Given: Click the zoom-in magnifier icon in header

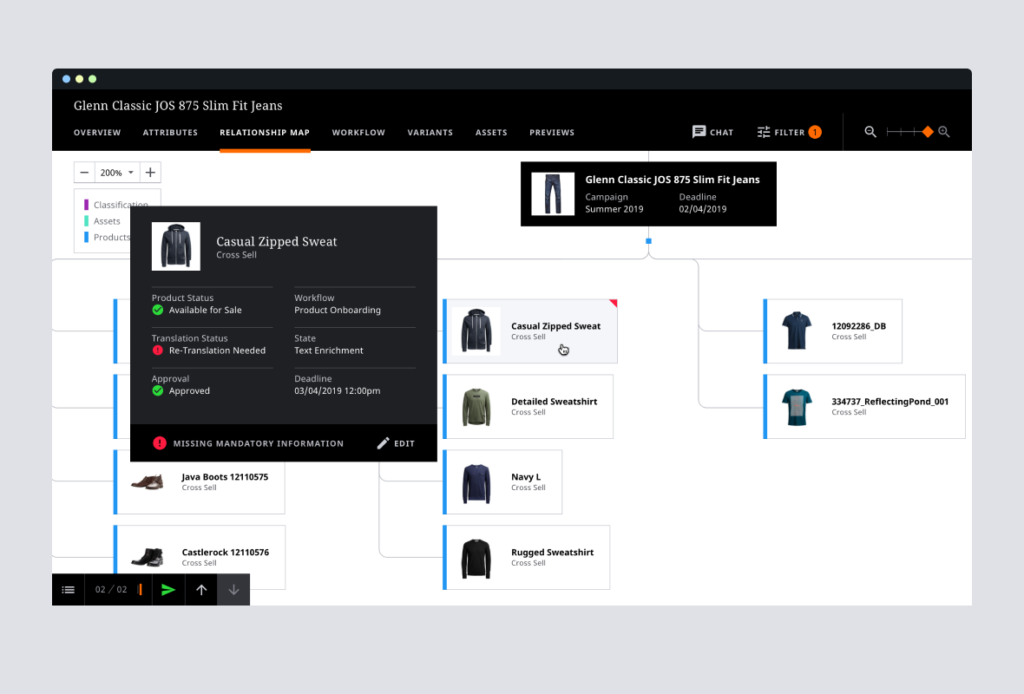Looking at the screenshot, I should (x=944, y=132).
